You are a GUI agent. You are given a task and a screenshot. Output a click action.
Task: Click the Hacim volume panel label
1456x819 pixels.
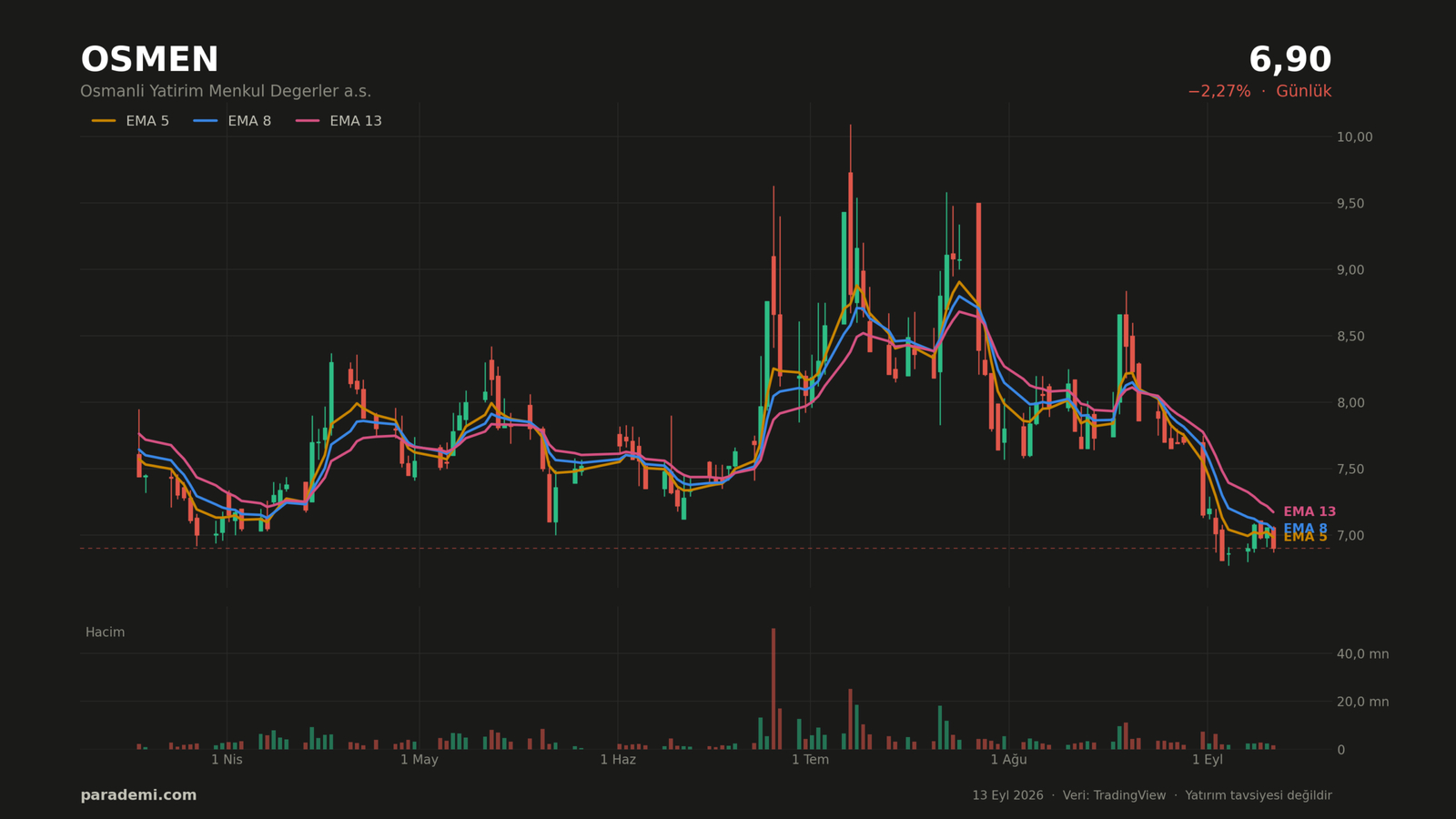pos(105,632)
